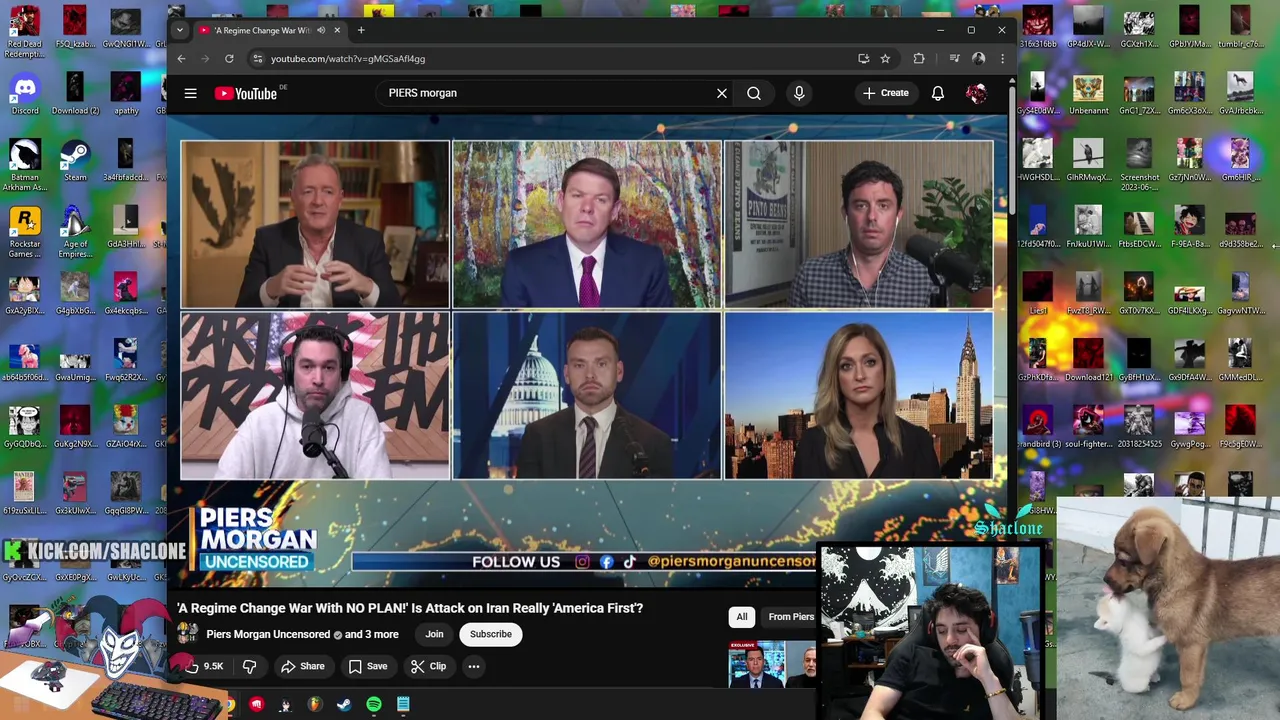
Task: Open the Batman Arkham desktop shortcut
Action: point(25,165)
